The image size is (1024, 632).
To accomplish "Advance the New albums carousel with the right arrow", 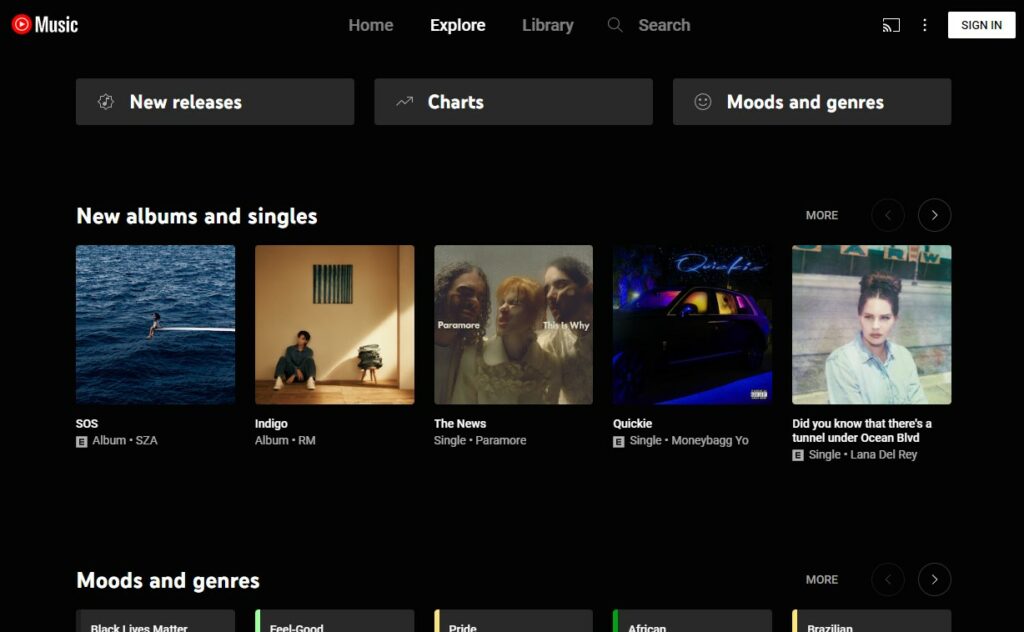I will point(934,215).
